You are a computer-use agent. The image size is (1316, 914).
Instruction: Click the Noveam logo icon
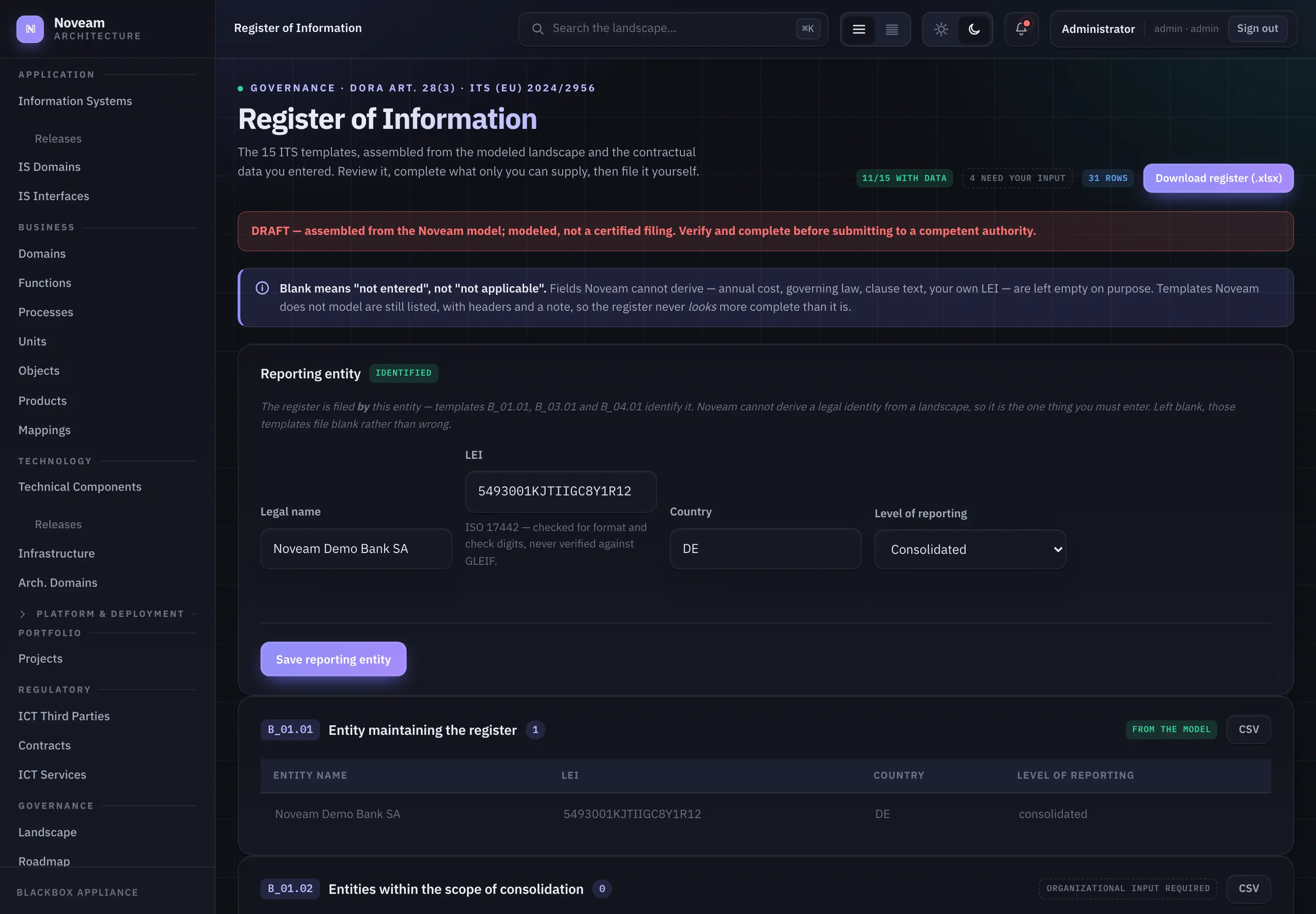pyautogui.click(x=30, y=29)
